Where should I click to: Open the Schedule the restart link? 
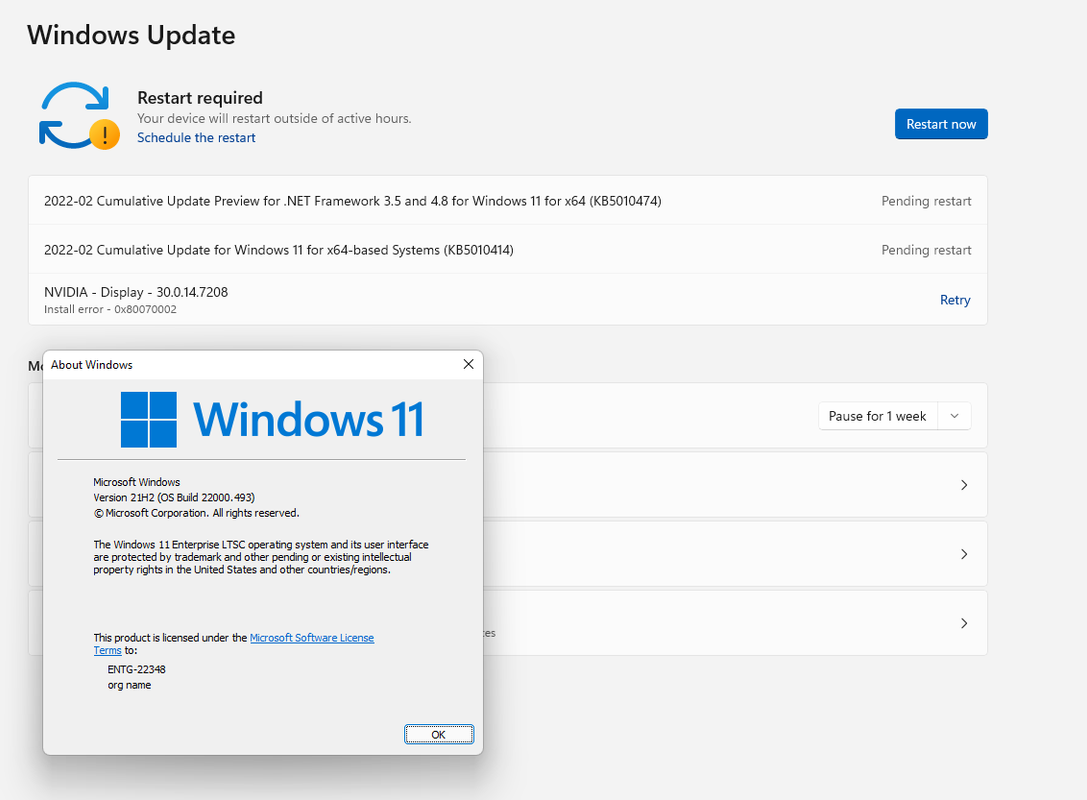(x=196, y=137)
